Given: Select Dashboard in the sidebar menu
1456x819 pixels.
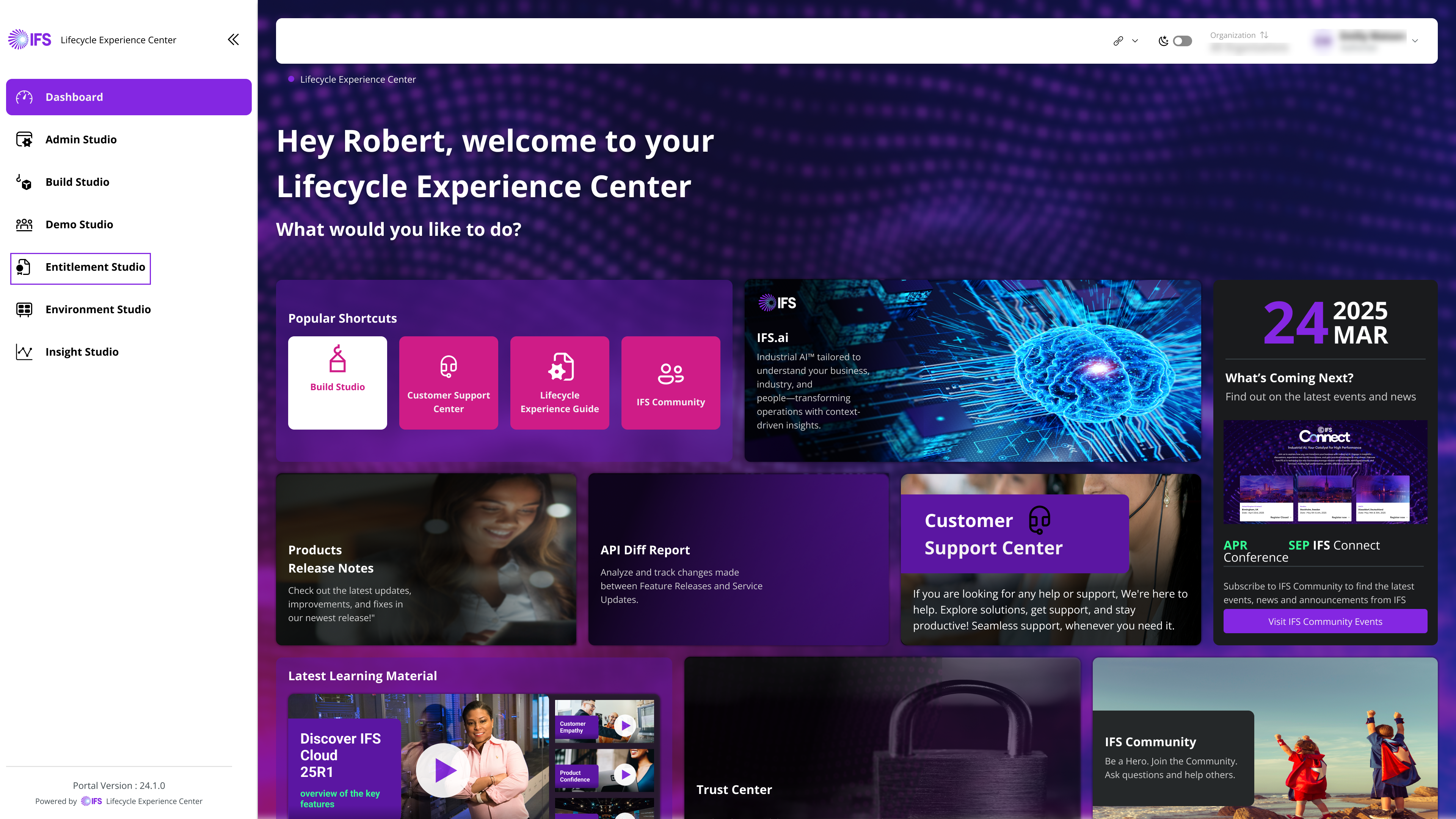Looking at the screenshot, I should [x=129, y=97].
